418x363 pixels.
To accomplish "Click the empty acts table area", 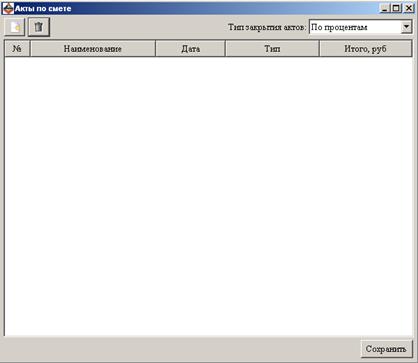I will click(209, 197).
